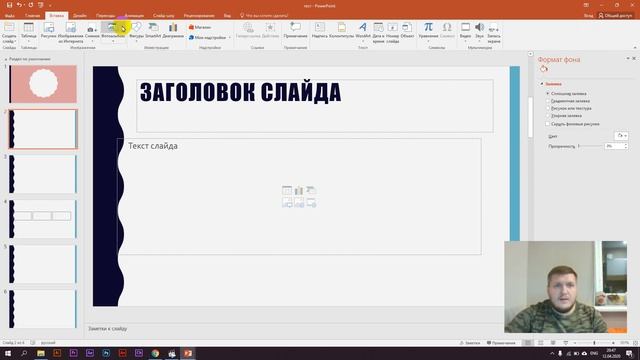Screen dimensions: 640x360
Task: Click the Действие icon
Action: (x=270, y=31)
